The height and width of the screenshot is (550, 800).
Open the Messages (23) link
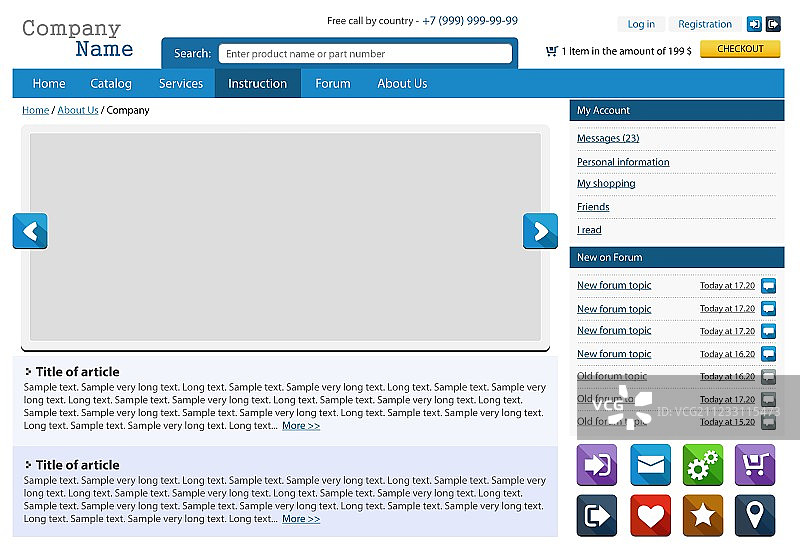tap(608, 139)
